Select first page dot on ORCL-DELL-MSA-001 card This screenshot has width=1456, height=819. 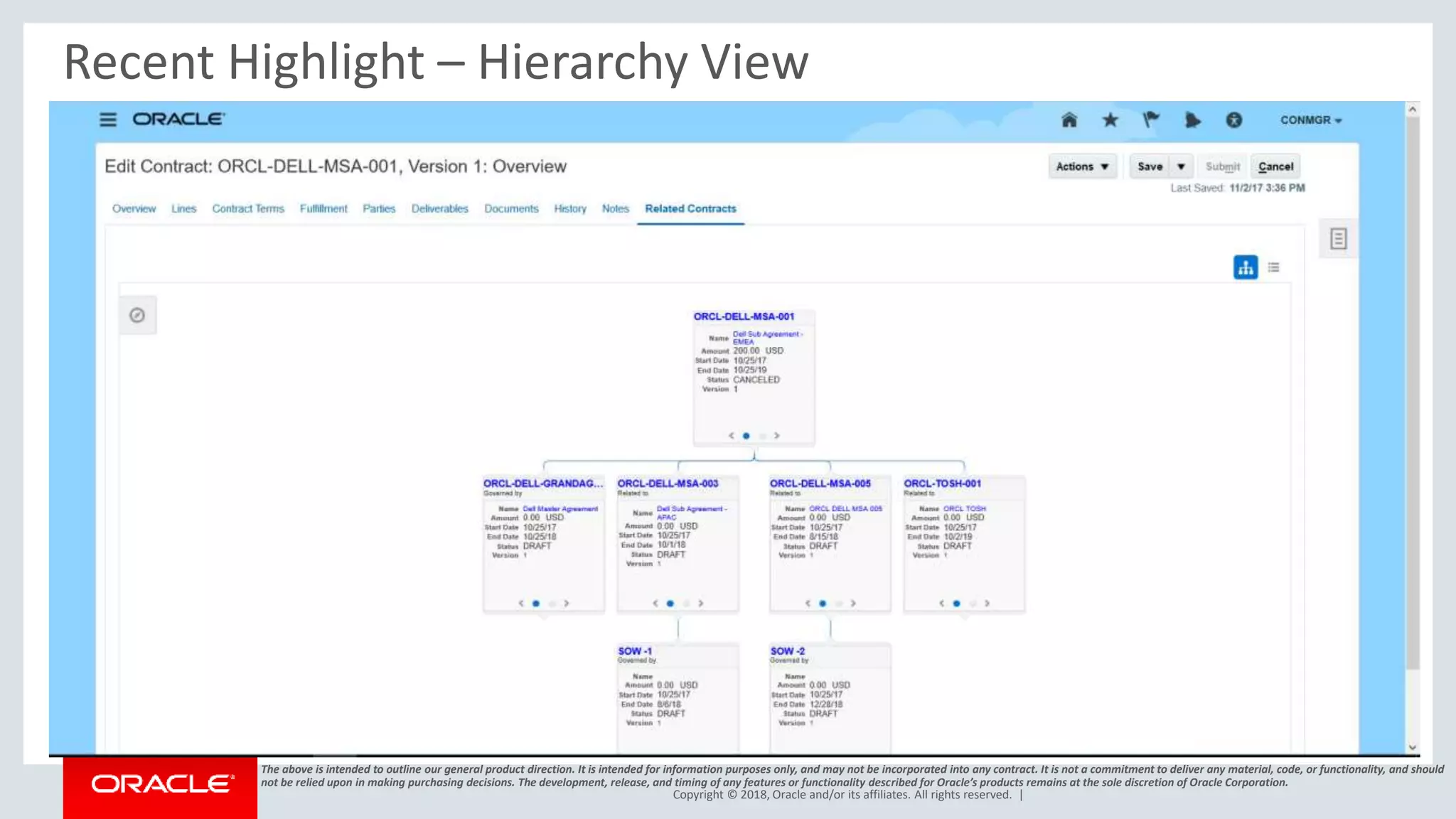tap(746, 435)
